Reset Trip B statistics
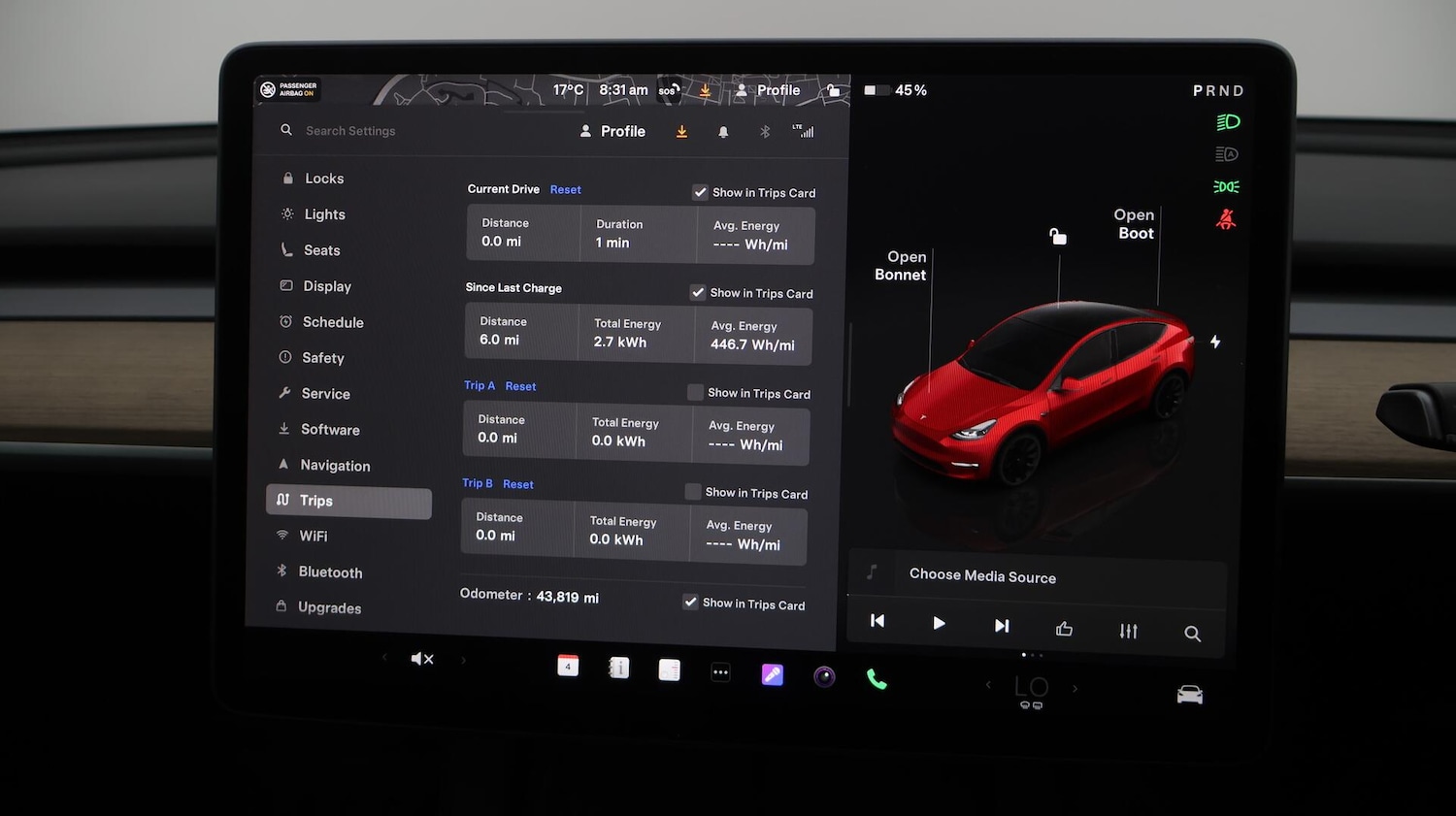The height and width of the screenshot is (816, 1456). click(x=518, y=483)
